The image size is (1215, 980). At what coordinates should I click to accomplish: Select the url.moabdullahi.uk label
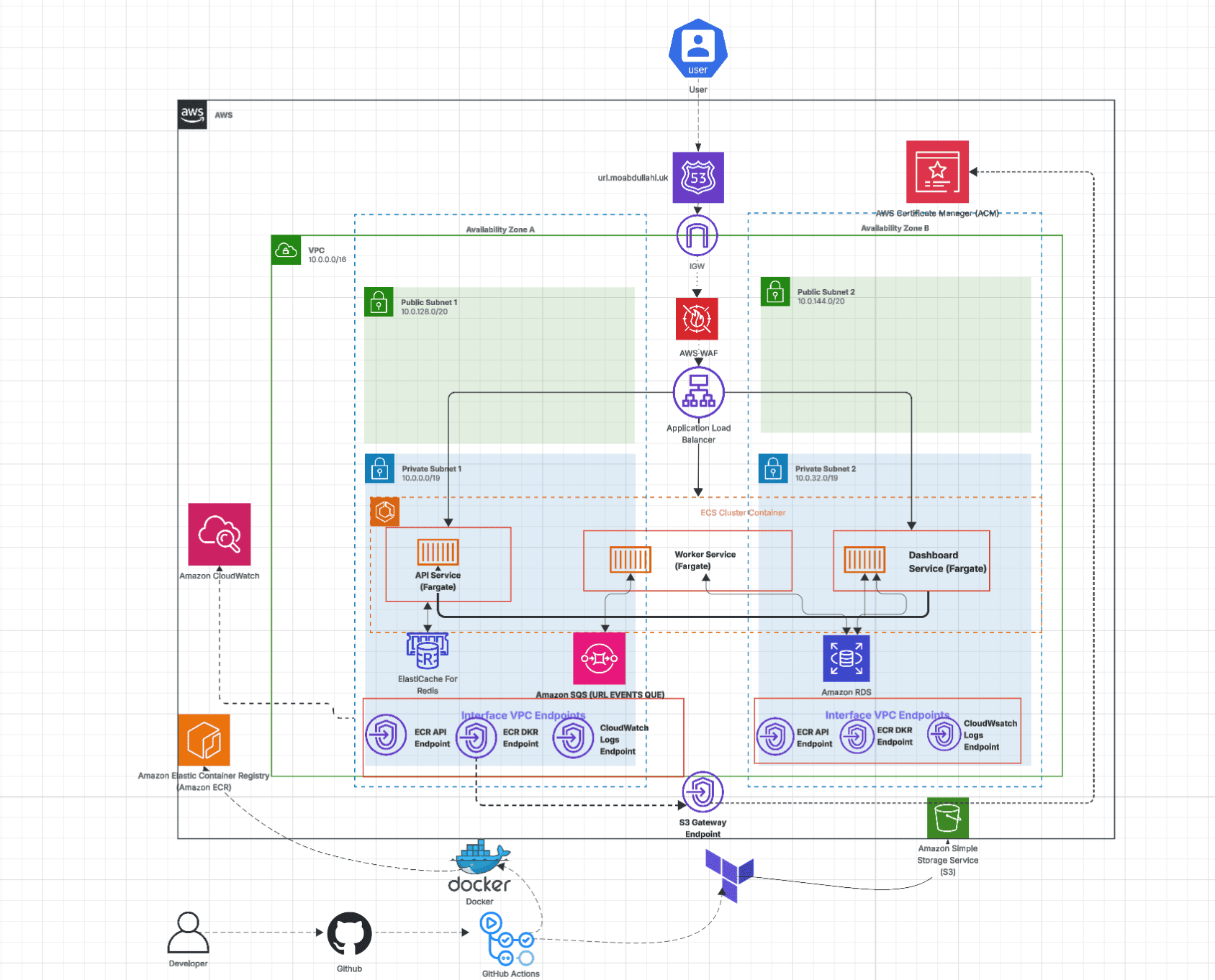tap(633, 178)
